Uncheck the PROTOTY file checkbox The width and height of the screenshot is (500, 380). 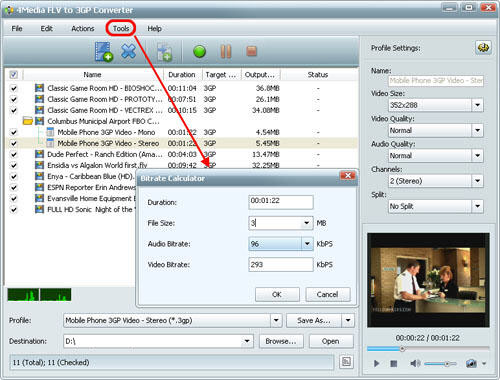tap(14, 99)
